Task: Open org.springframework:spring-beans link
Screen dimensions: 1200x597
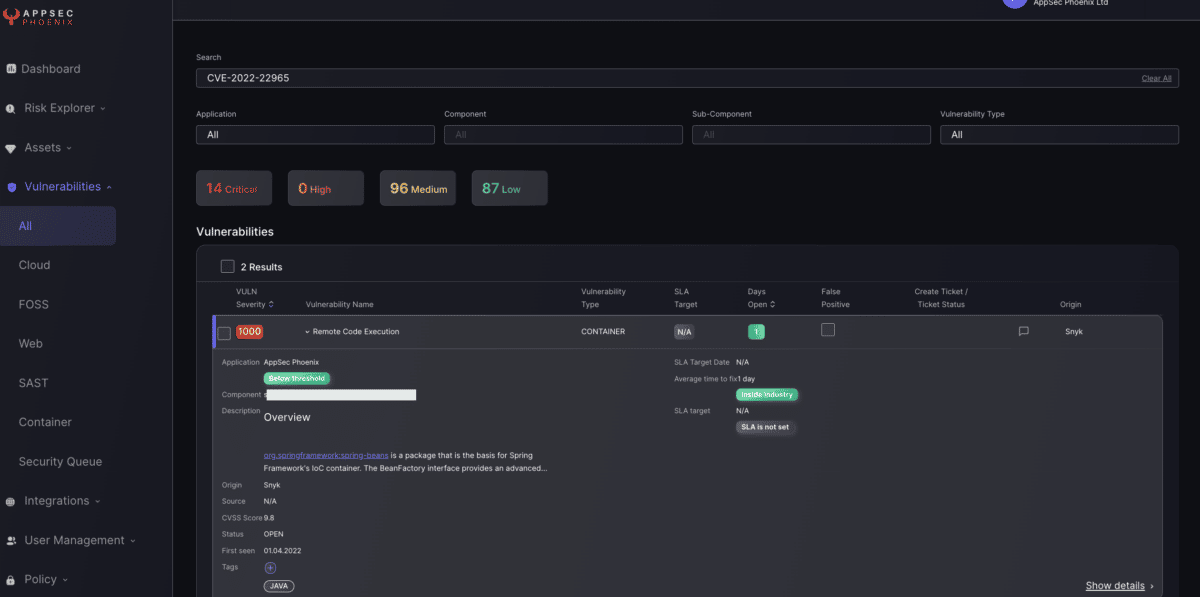Action: [326, 455]
